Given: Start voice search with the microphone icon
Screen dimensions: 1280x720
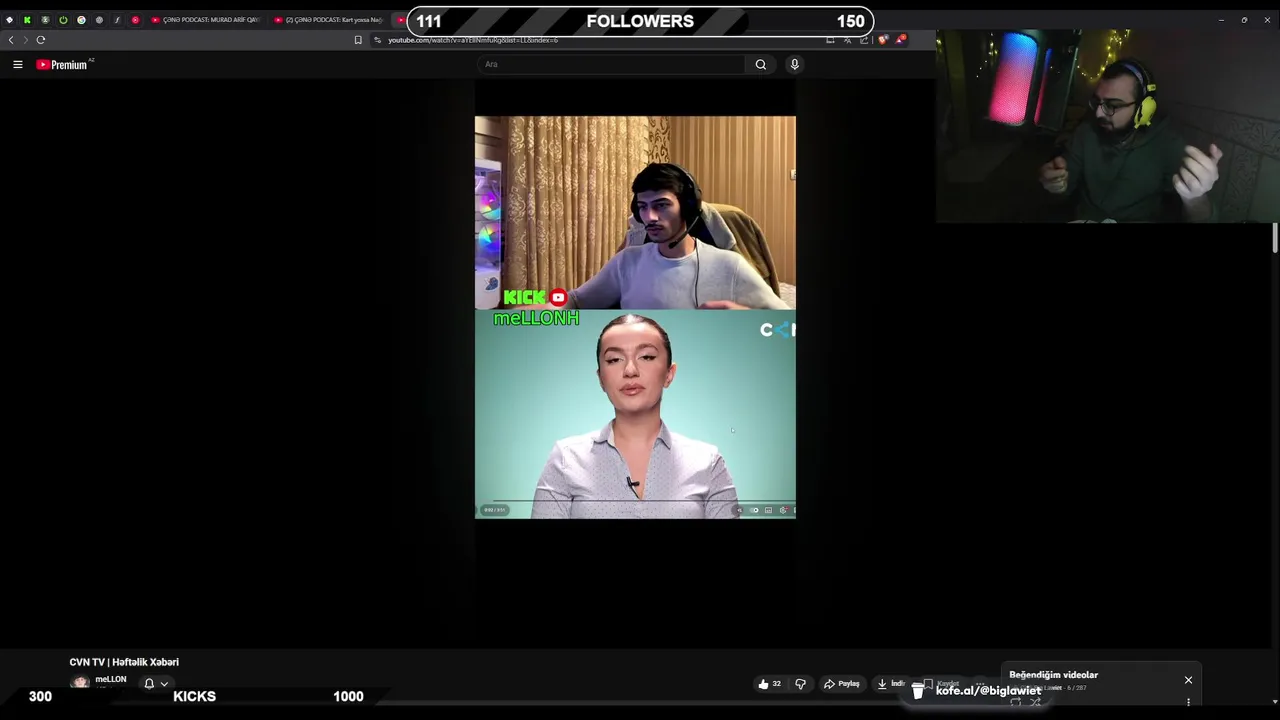Looking at the screenshot, I should tap(795, 64).
